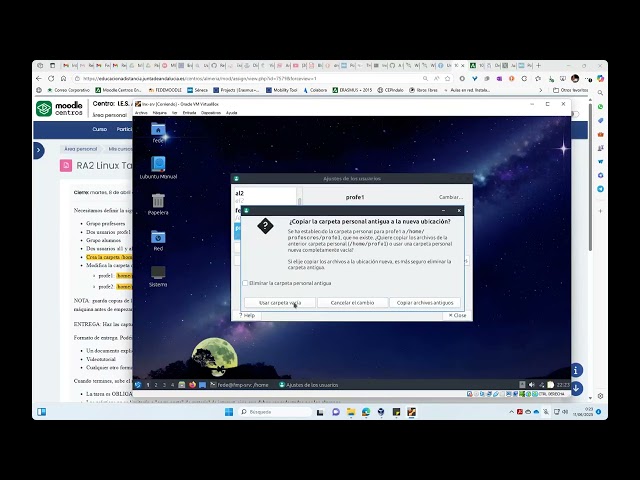Open 'Mobility Tool' bookmark
The height and width of the screenshot is (480, 640).
tap(282, 90)
